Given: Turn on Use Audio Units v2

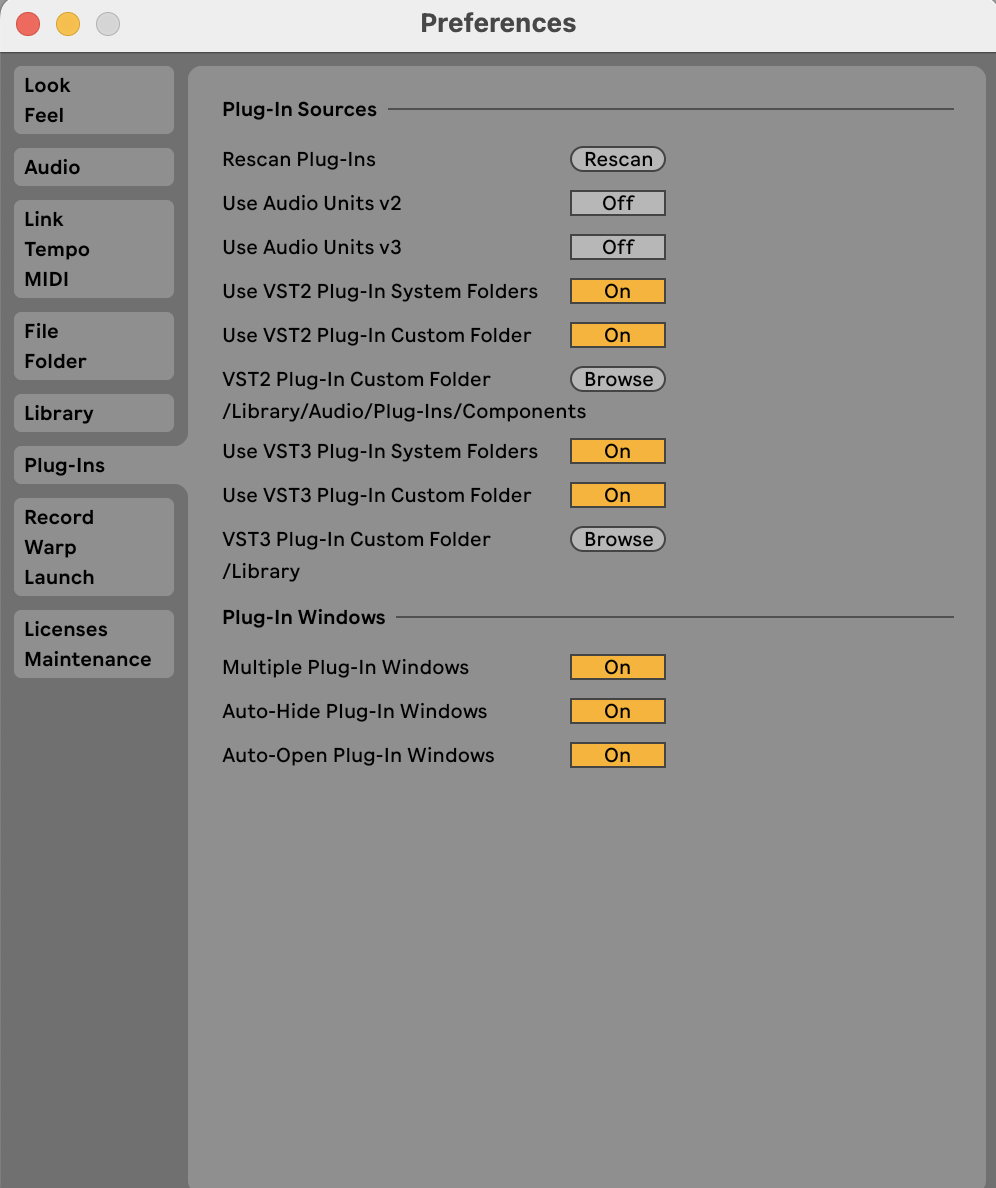Looking at the screenshot, I should click(617, 203).
